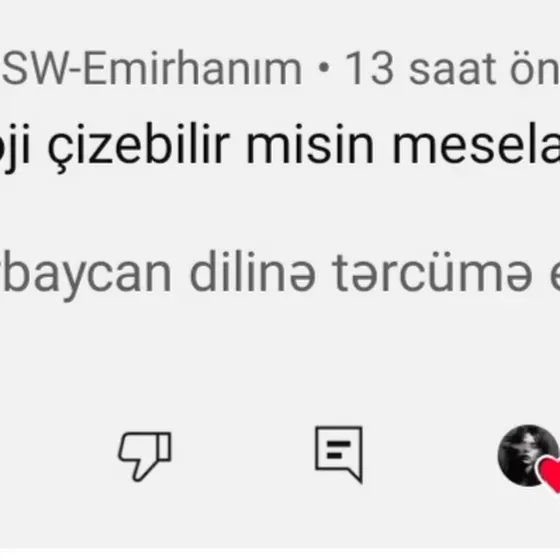Click the "Emirhanım" part of the author name

(193, 69)
